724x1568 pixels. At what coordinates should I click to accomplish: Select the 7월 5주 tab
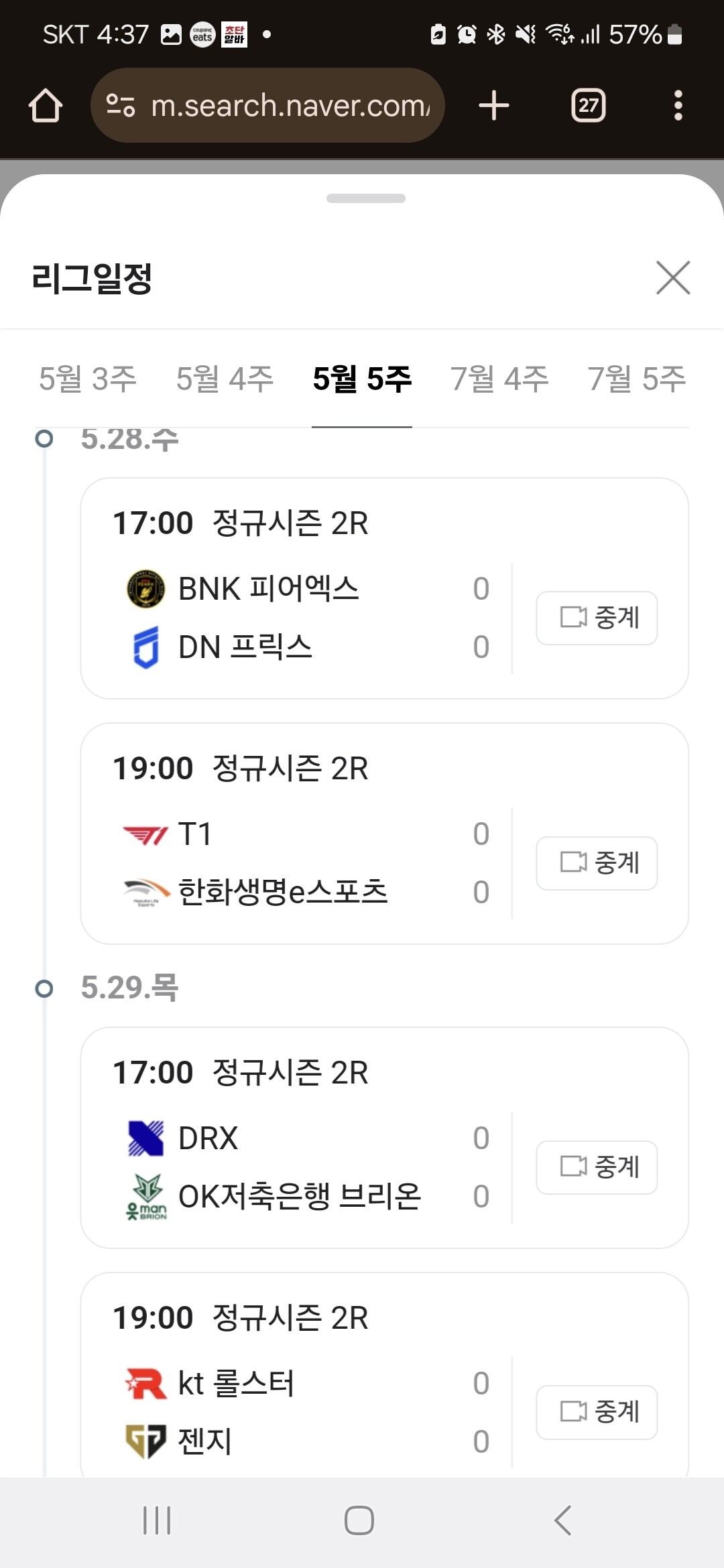tap(636, 379)
